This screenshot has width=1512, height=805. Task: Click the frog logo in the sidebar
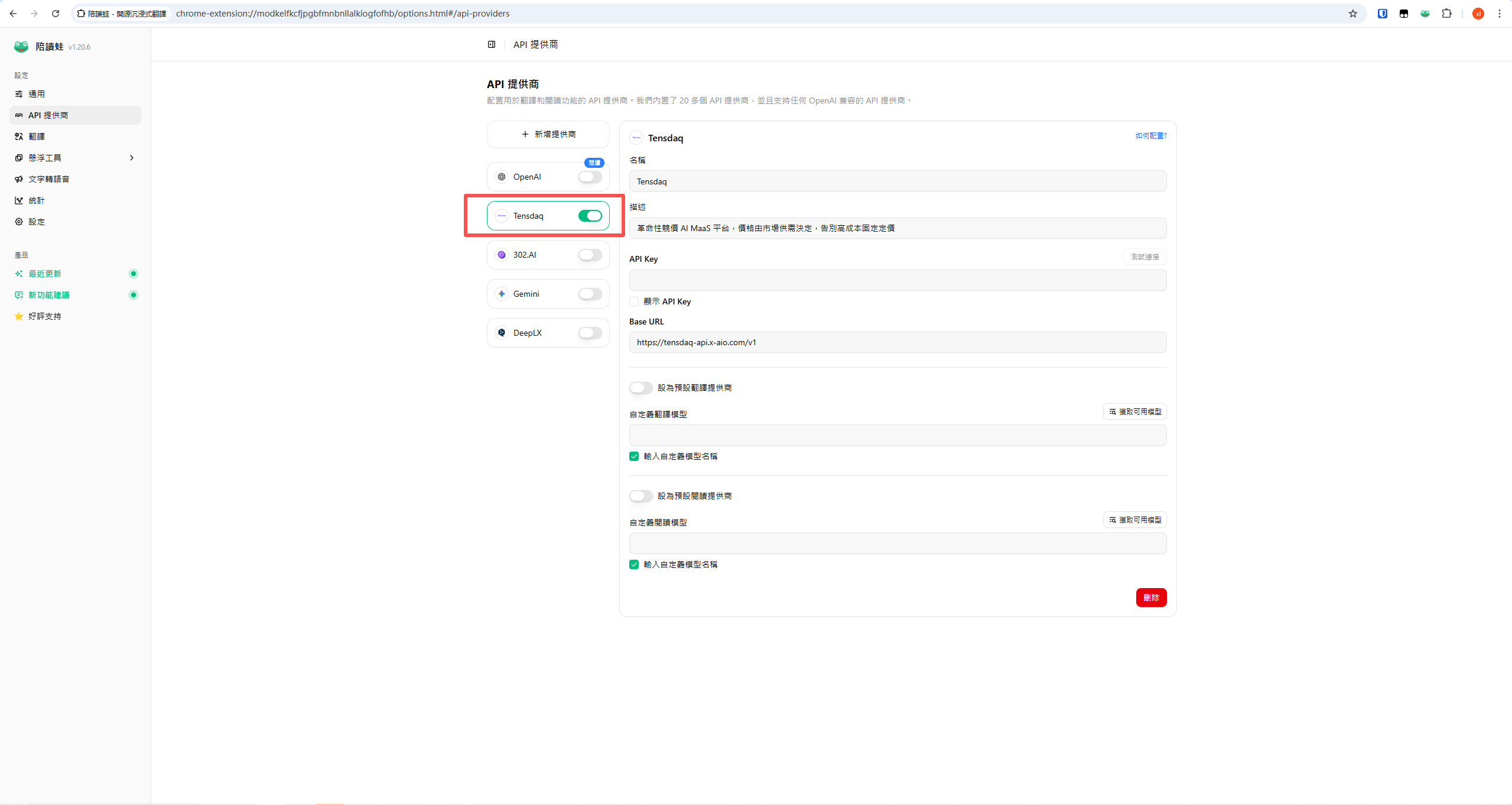[x=21, y=47]
